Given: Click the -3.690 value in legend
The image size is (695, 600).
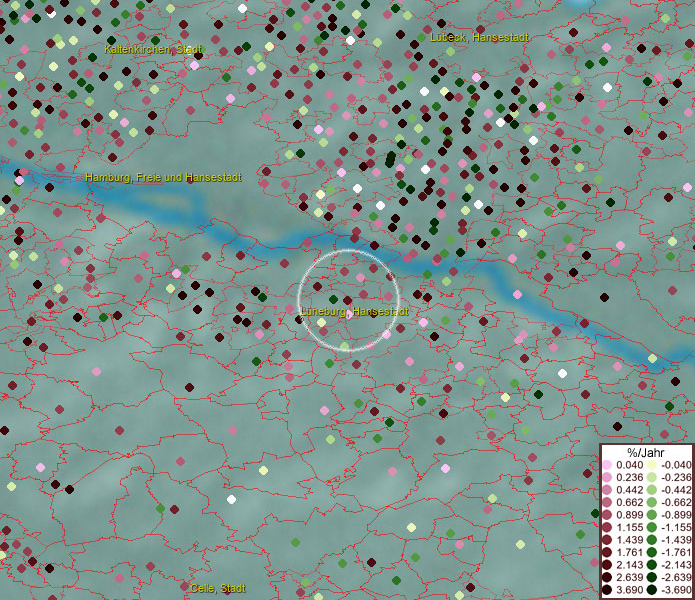Looking at the screenshot, I should point(676,590).
